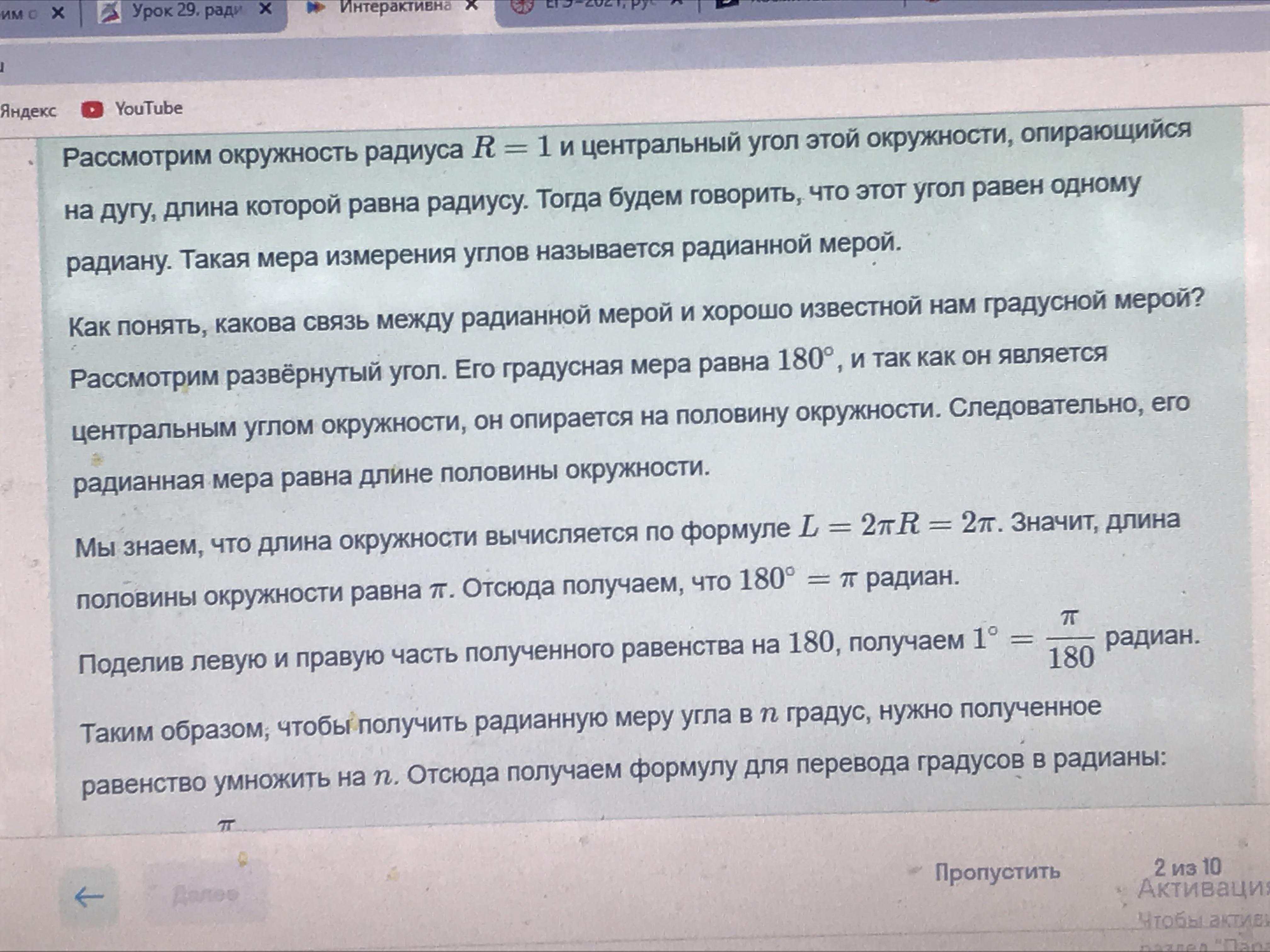Click the Активация Windows watermark text

coord(1203,888)
